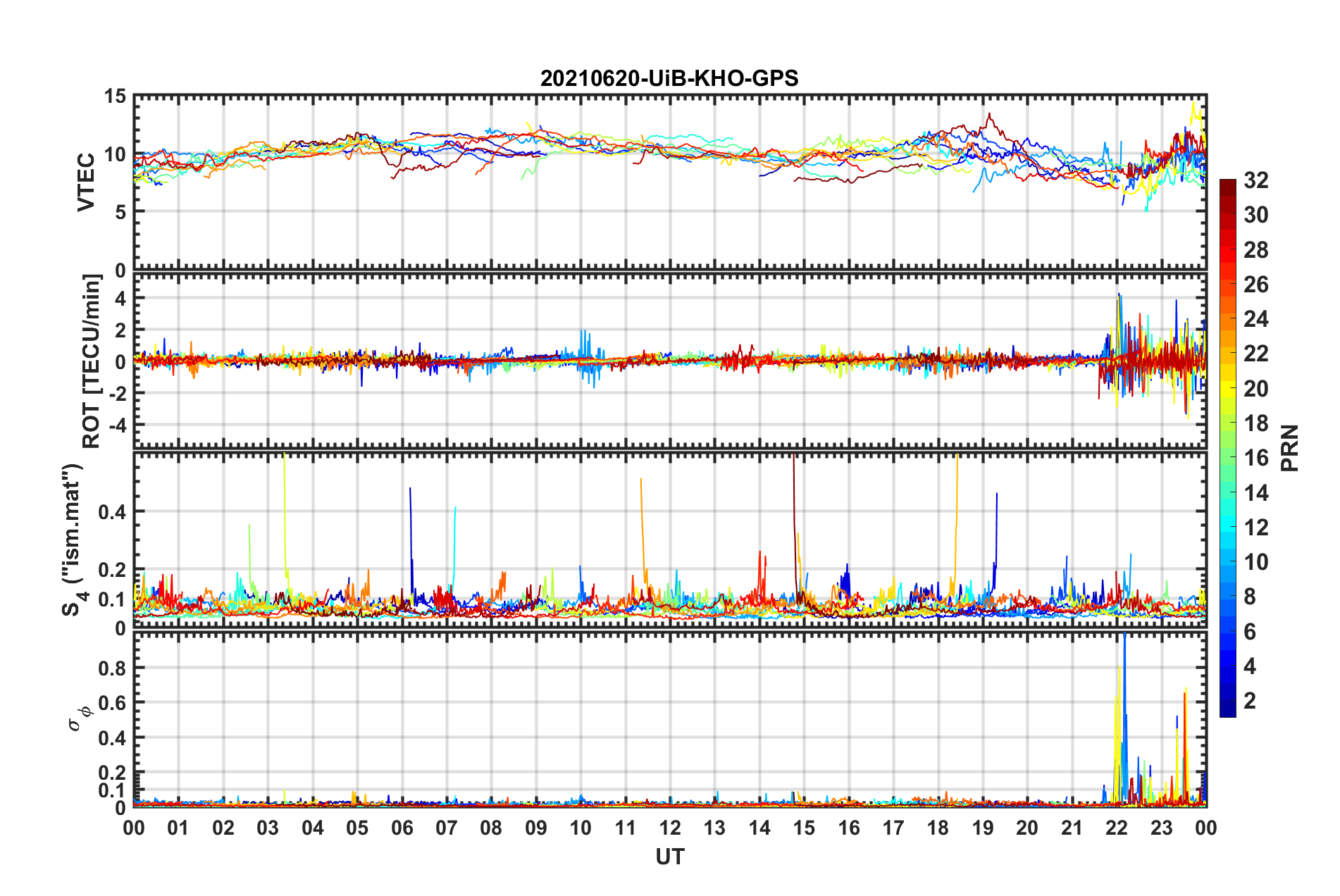Select colorbar tick label 24
Viewport: 1340px width, 896px height.
[x=1255, y=319]
